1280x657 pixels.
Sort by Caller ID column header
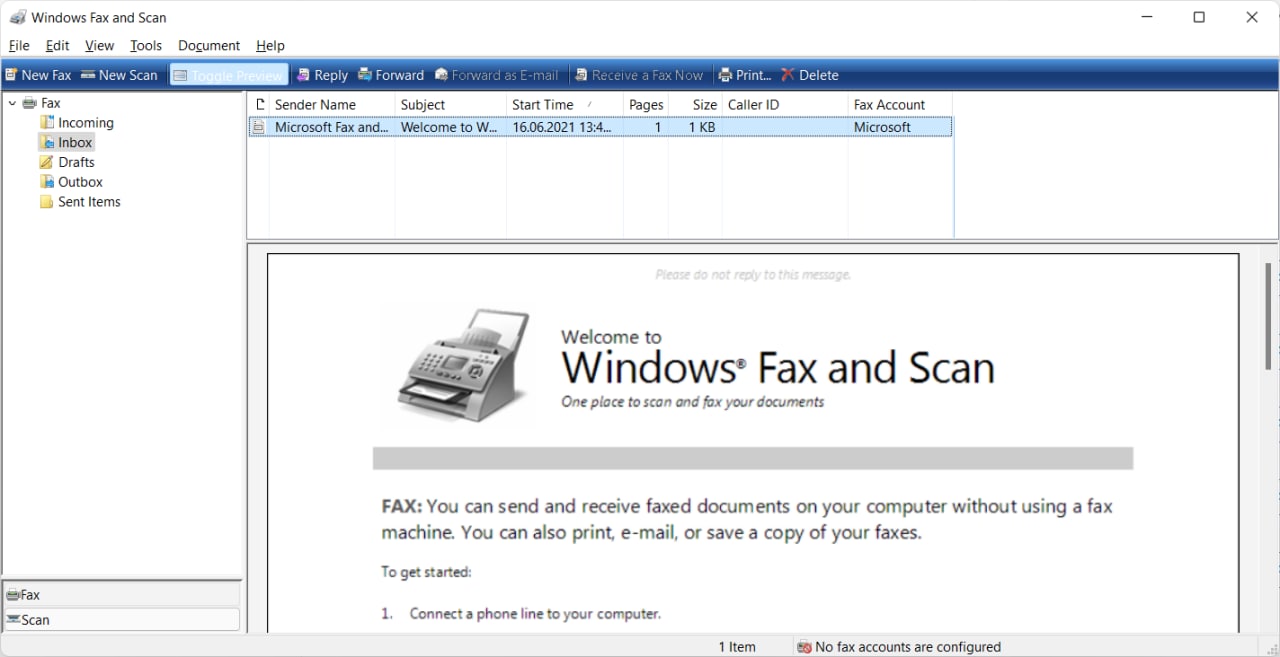pos(785,105)
